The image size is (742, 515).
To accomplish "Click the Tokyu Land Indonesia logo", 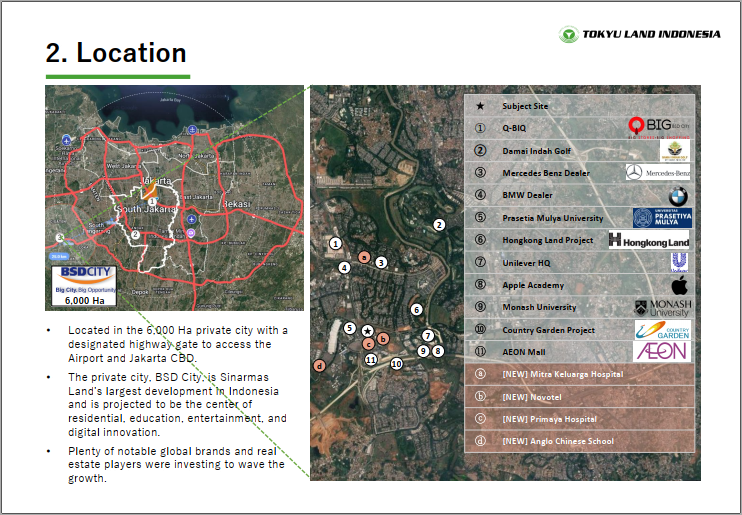I will (x=640, y=35).
